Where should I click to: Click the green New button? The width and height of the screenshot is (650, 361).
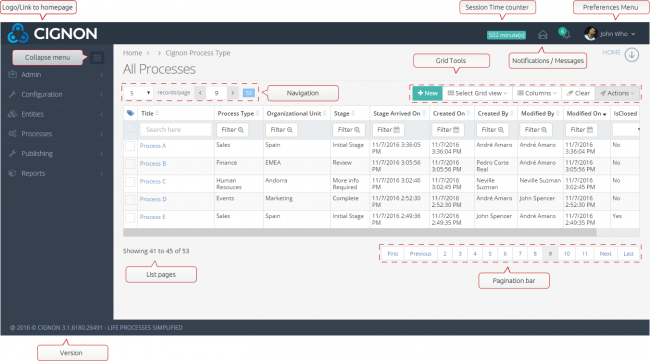[x=427, y=93]
